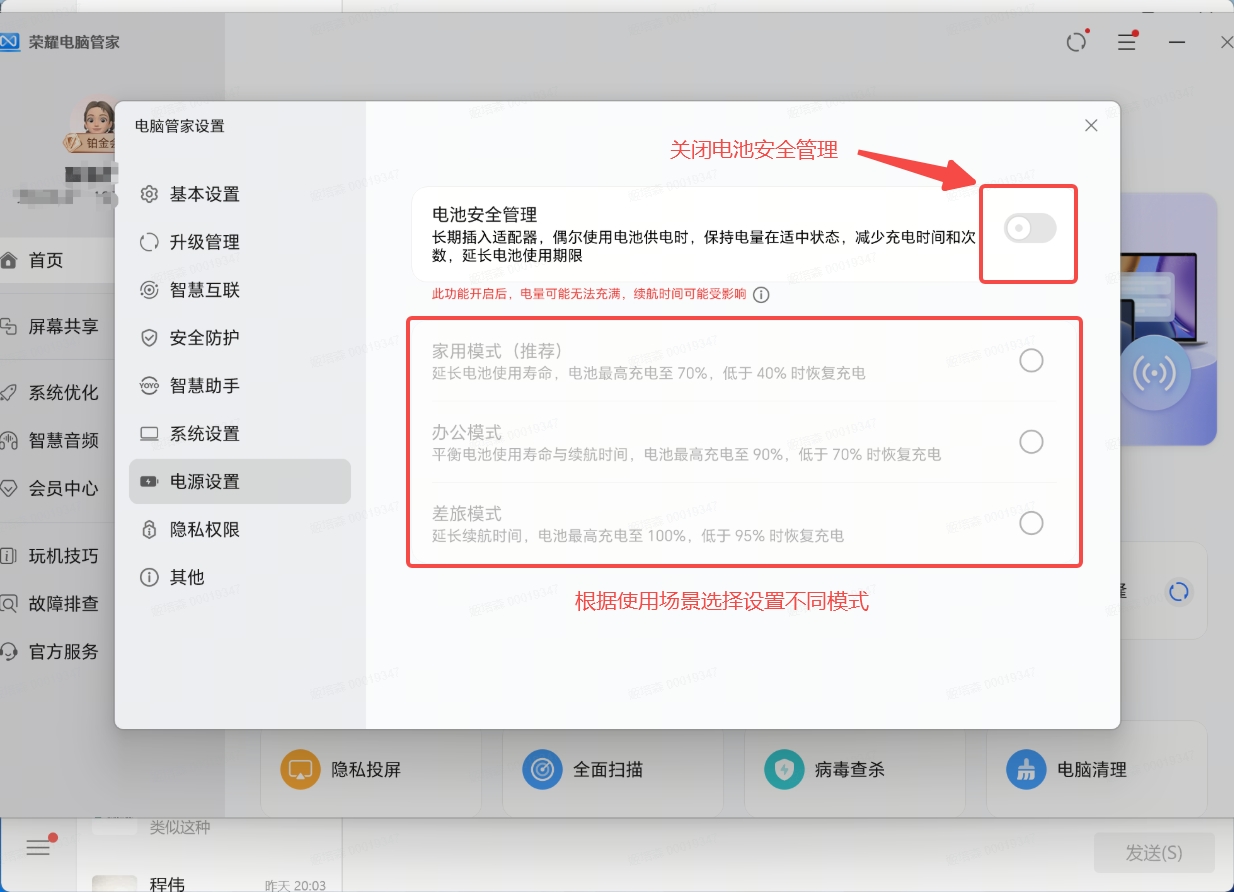Toggle the 电池安全管理 switch
The width and height of the screenshot is (1234, 892).
tap(1030, 229)
